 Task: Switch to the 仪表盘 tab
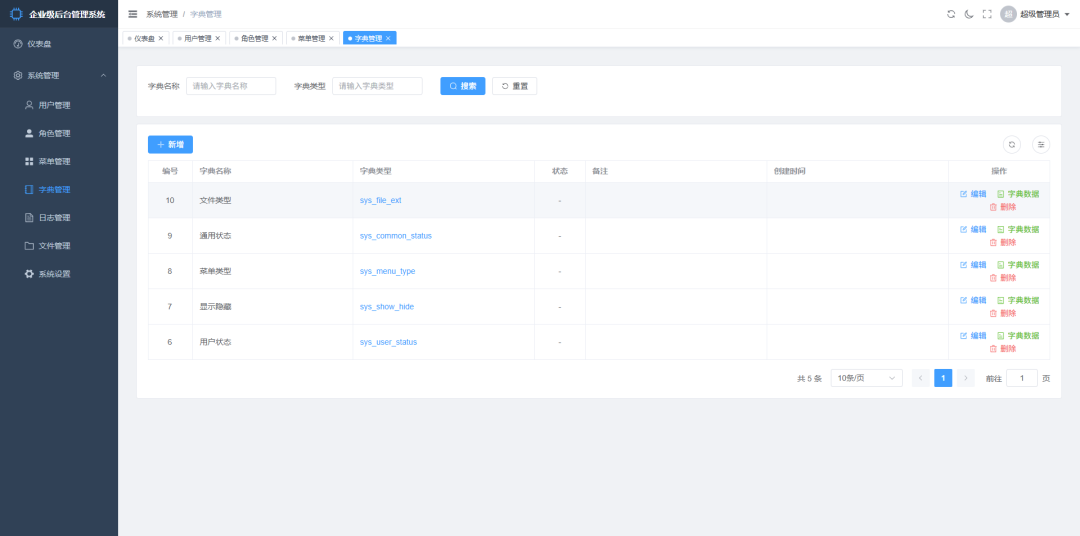144,39
